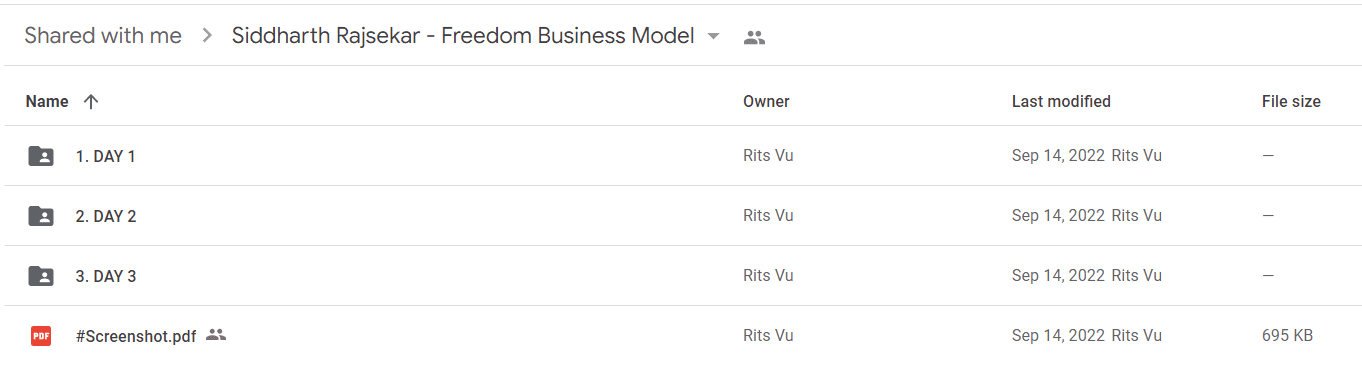
Task: Sort by the Last modified column
Action: pos(1061,101)
